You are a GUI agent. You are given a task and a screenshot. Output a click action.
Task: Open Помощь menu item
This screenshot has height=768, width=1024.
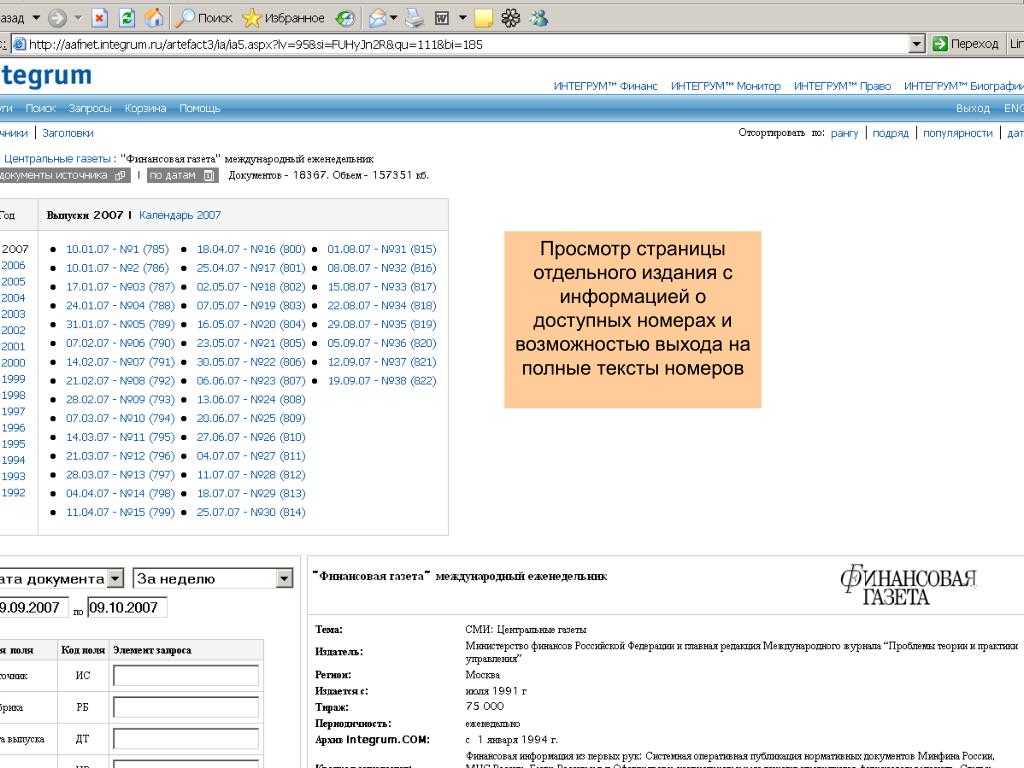click(x=200, y=108)
